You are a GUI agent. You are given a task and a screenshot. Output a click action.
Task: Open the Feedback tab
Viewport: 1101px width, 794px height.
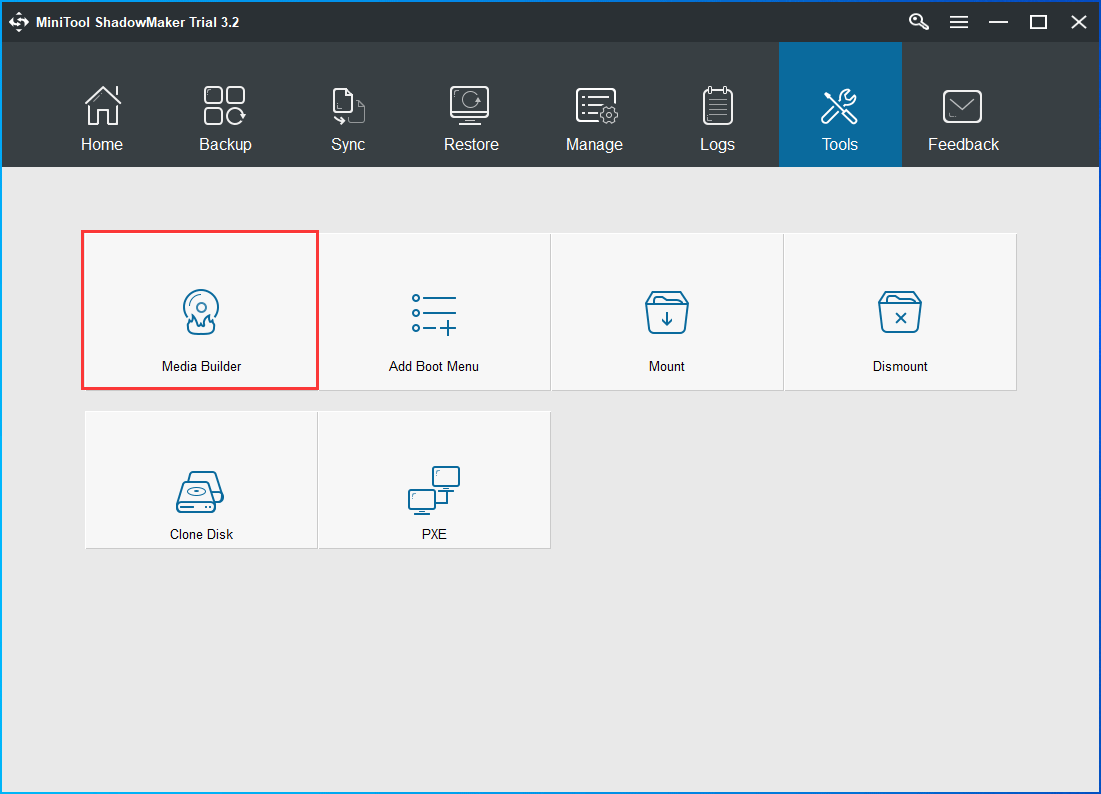(x=963, y=118)
